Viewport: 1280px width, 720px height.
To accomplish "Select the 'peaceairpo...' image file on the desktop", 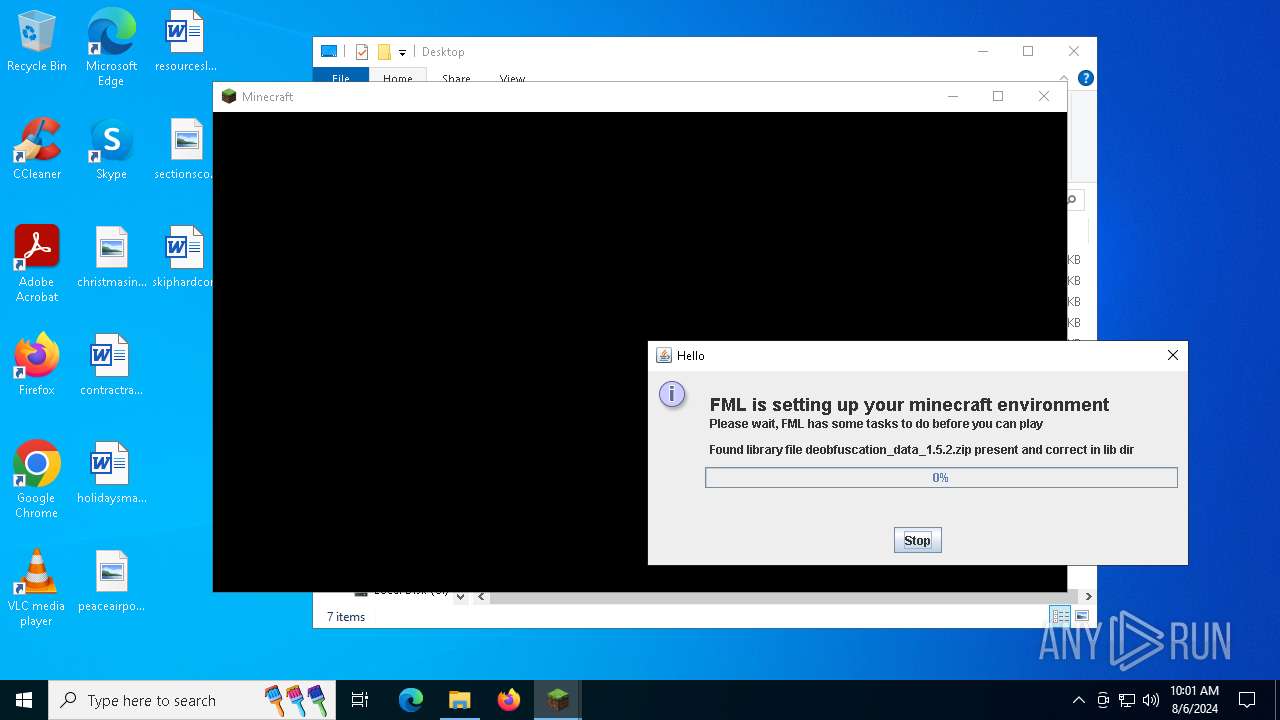I will [111, 582].
